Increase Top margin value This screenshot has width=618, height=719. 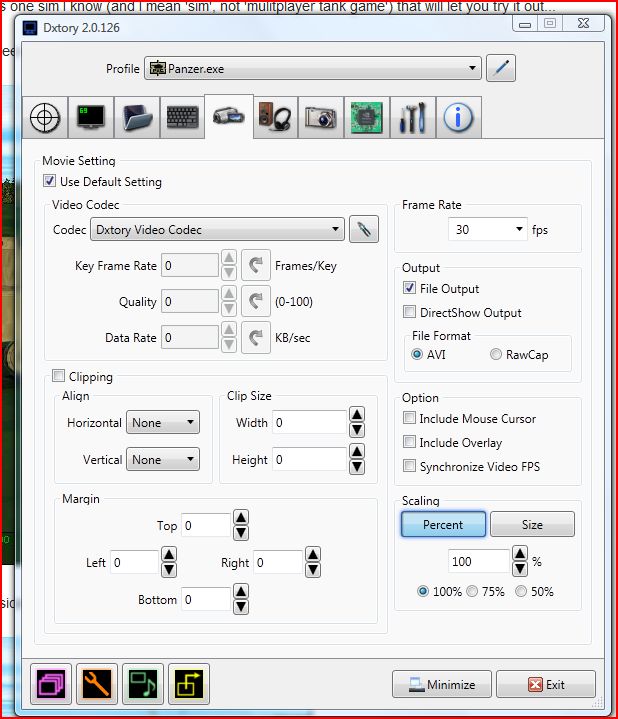pyautogui.click(x=241, y=517)
